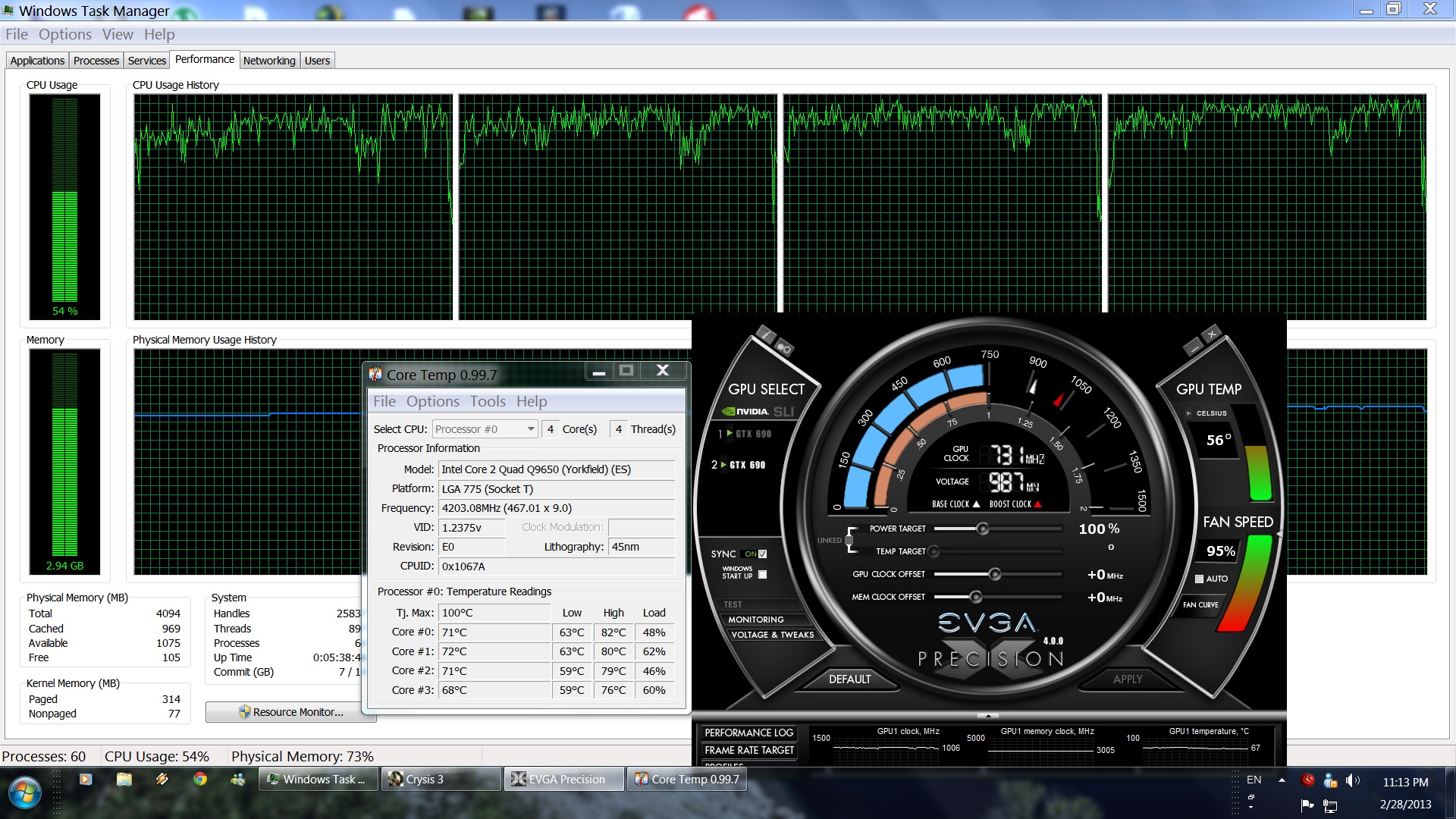Click the GPU Clock Offset slider handle
The height and width of the screenshot is (819, 1456).
(x=995, y=574)
